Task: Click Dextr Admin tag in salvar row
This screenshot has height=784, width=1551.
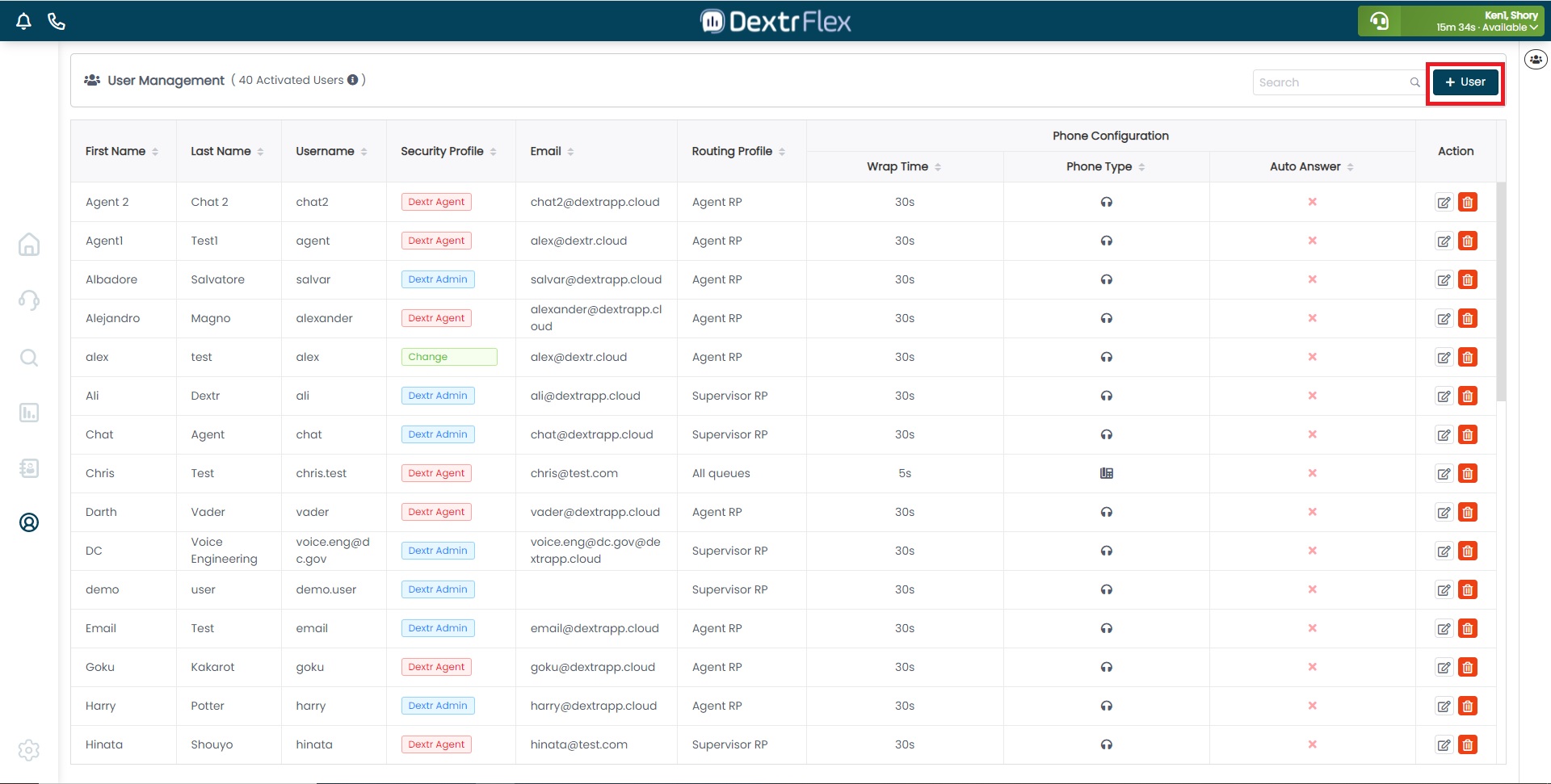Action: point(438,279)
